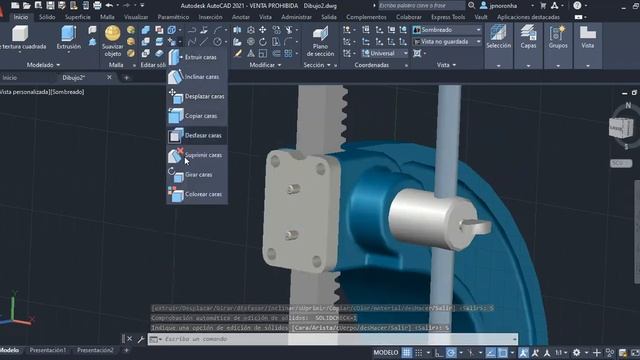Image resolution: width=640 pixels, height=360 pixels.
Task: Select Extruir caras from the face menu
Action: (x=197, y=57)
